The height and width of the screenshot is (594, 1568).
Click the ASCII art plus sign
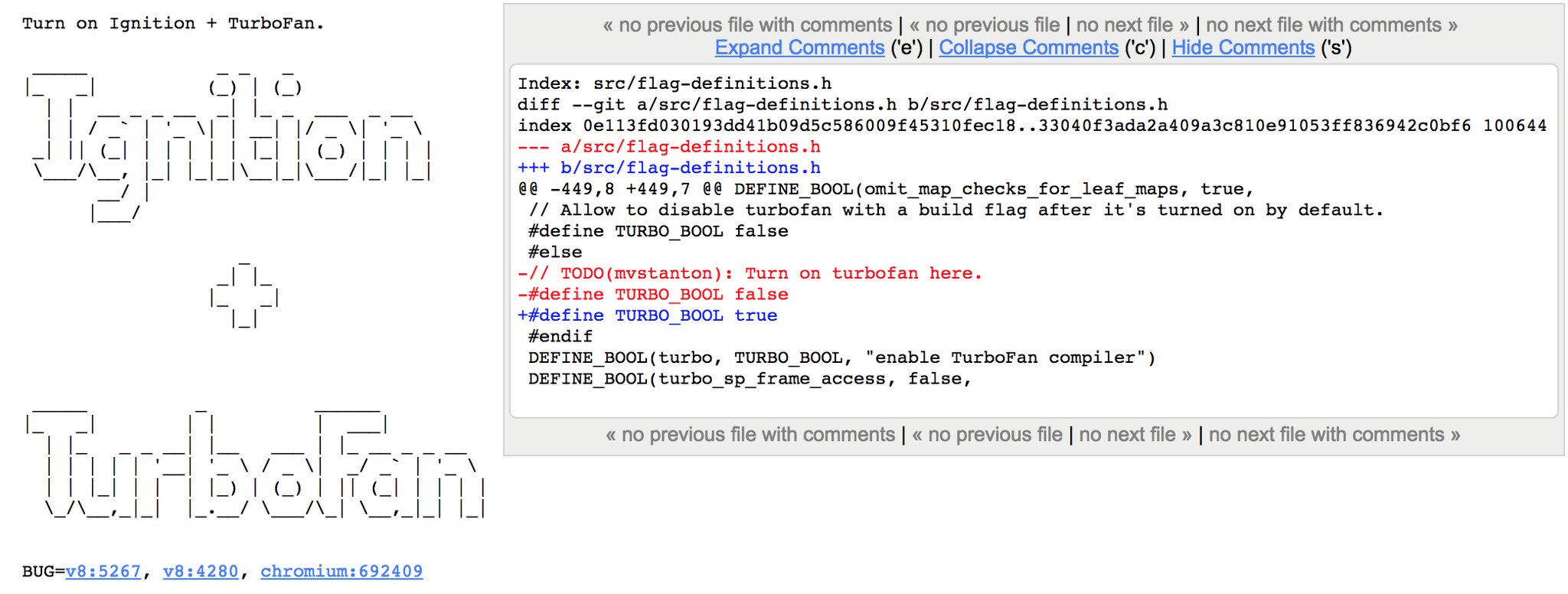pos(244,295)
